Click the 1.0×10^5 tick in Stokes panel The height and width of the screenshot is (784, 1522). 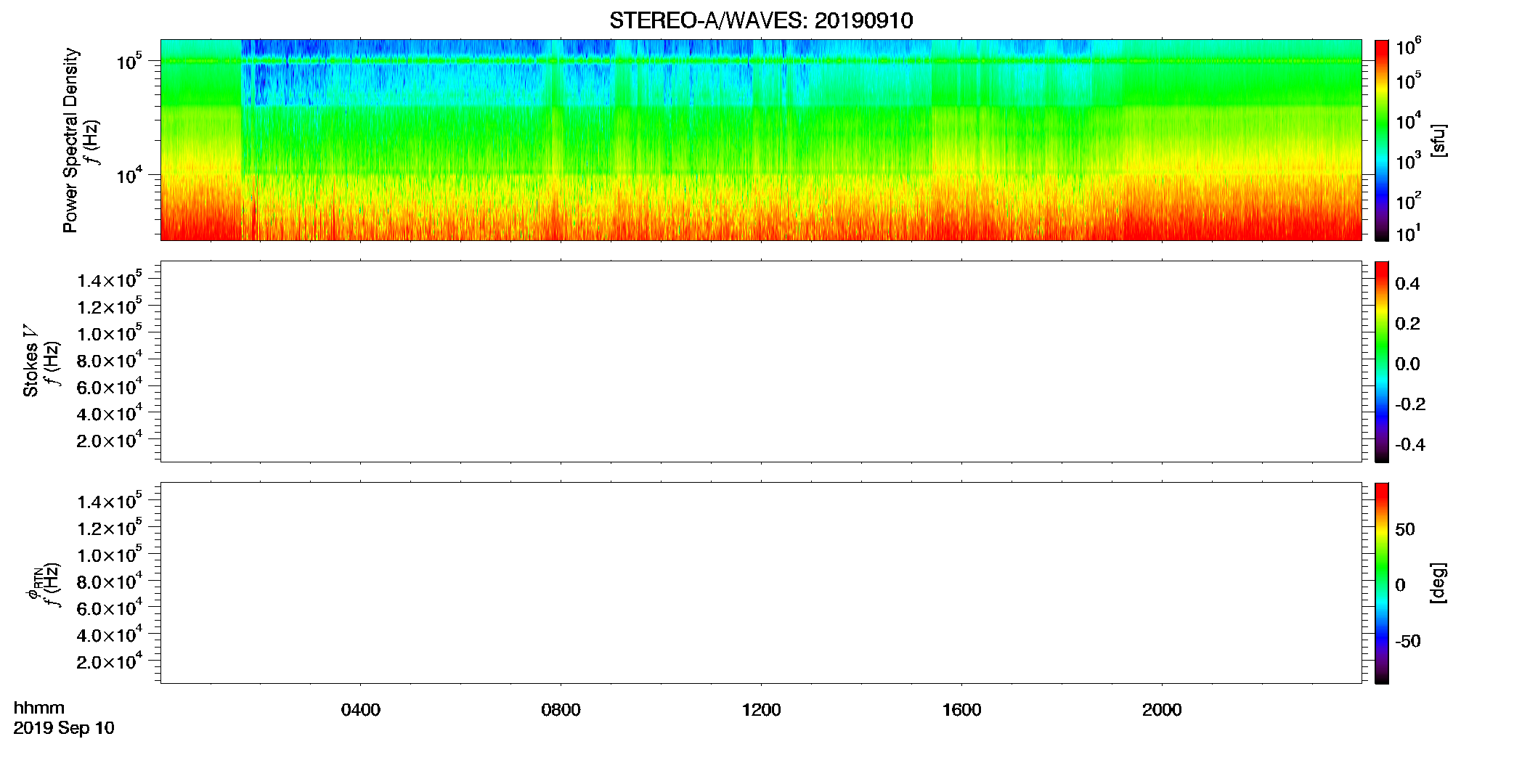click(110, 333)
